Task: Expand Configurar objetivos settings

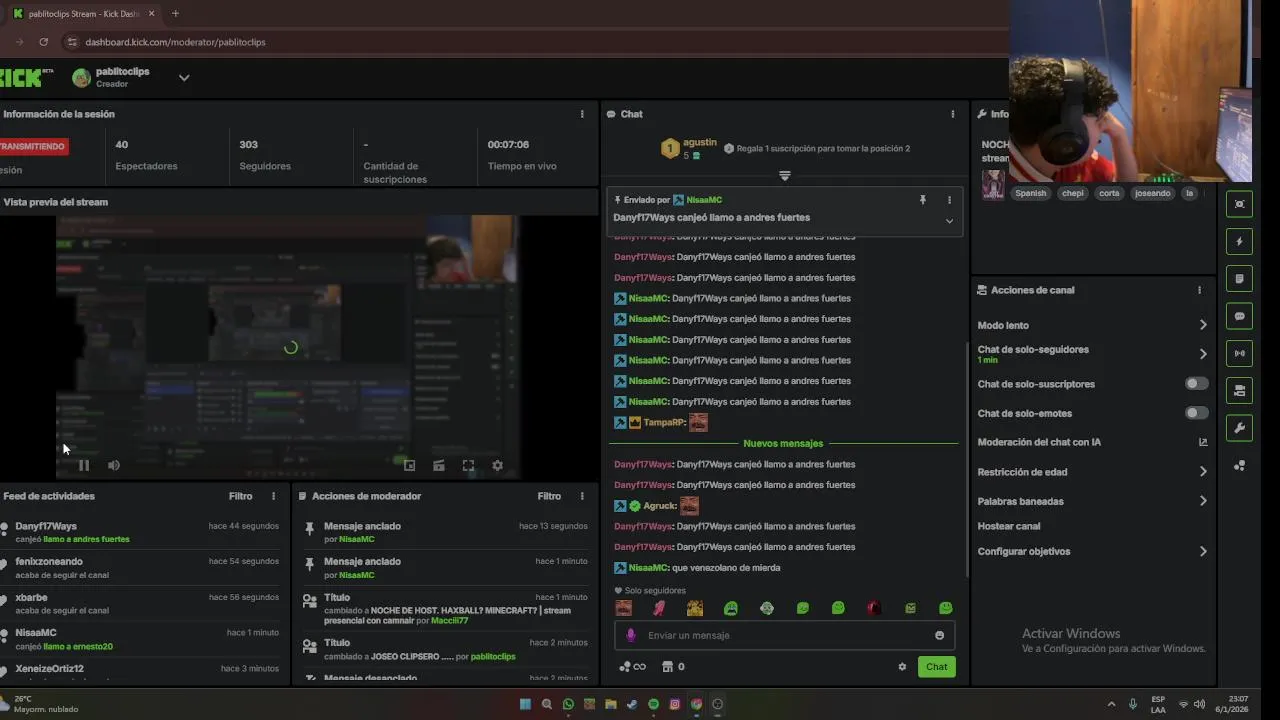Action: [1203, 552]
